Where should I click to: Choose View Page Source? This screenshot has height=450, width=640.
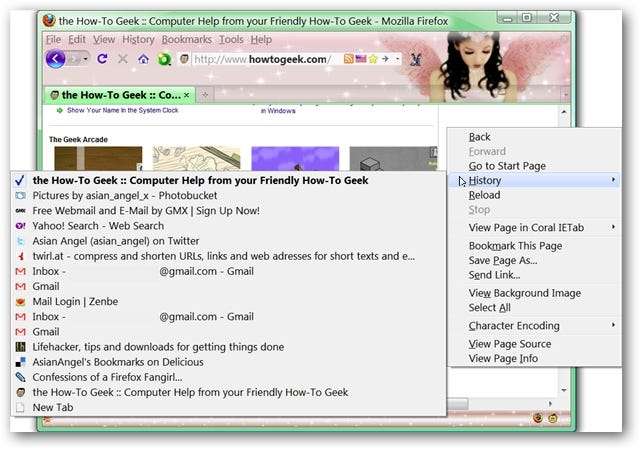[x=534, y=344]
